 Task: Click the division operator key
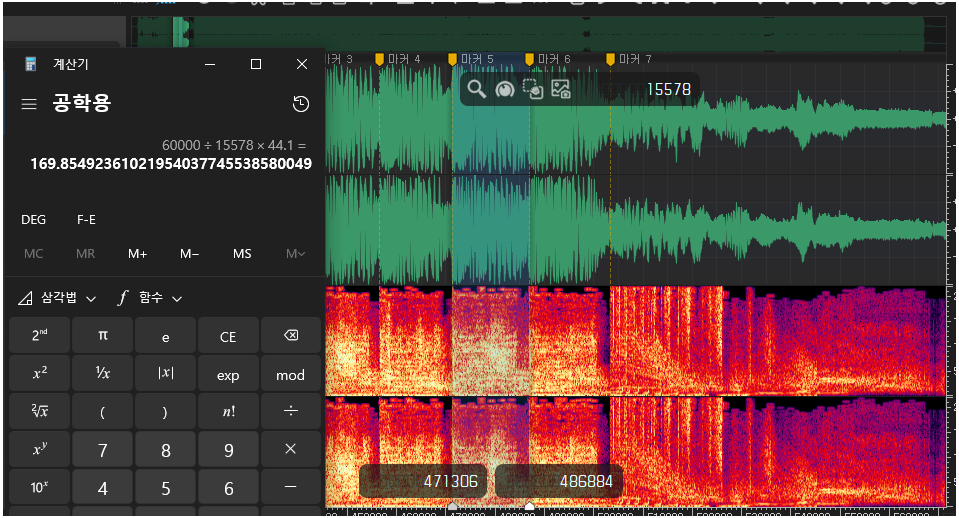tap(291, 412)
